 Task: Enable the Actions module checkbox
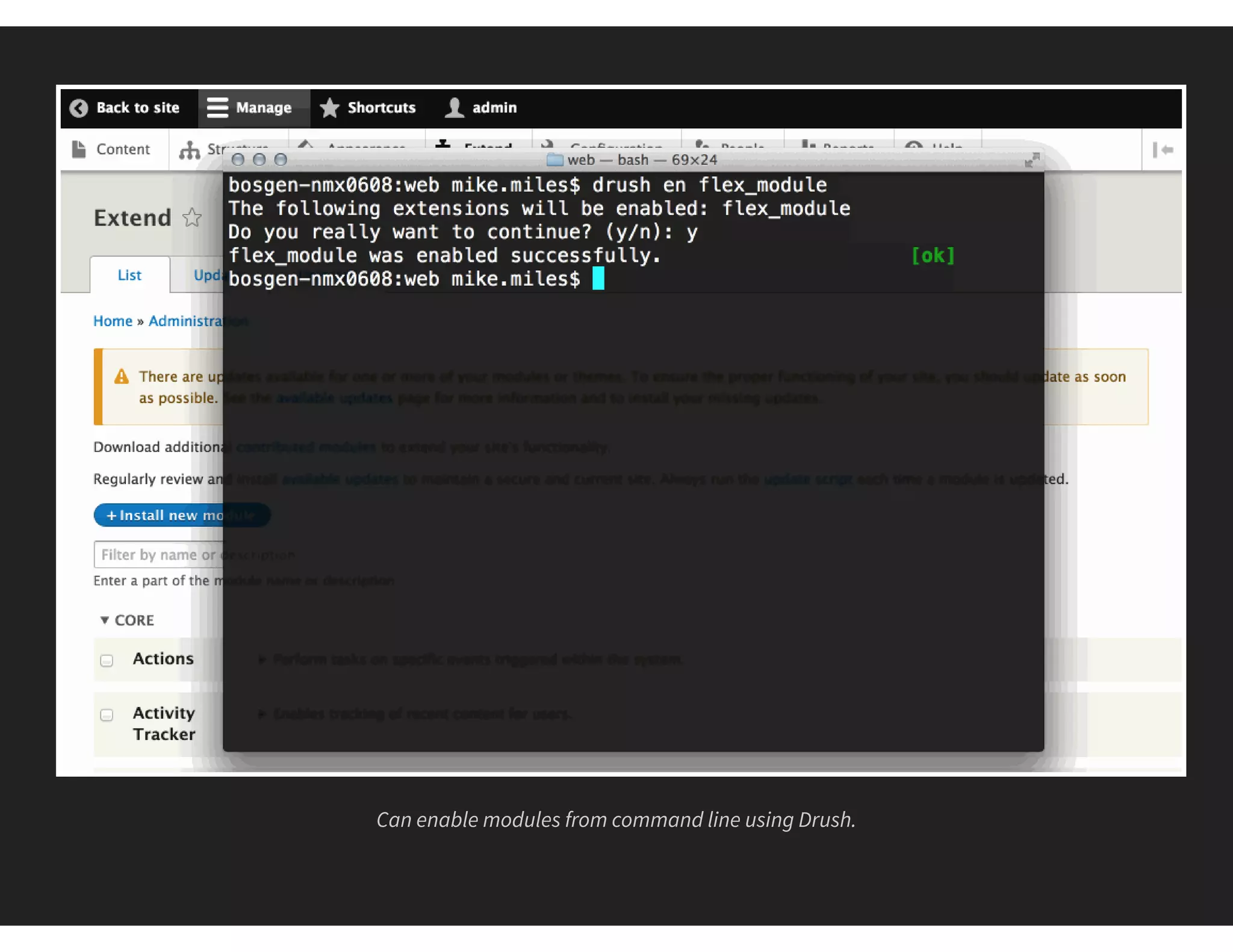click(x=107, y=661)
